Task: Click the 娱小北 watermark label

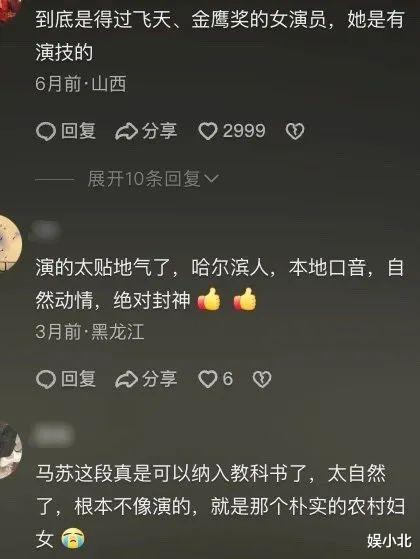Action: (389, 540)
